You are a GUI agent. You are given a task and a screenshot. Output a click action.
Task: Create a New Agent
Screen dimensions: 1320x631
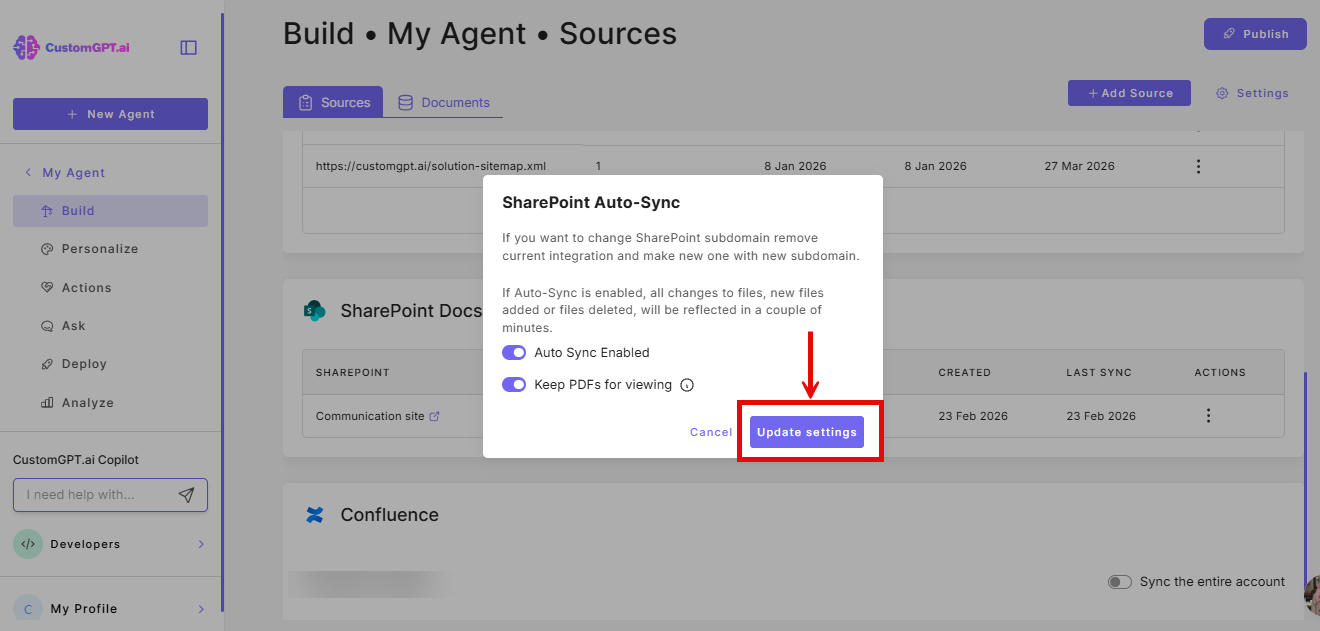110,114
